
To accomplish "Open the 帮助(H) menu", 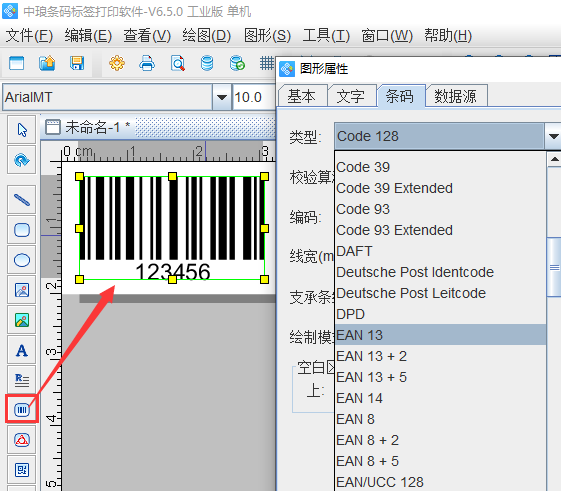I will click(448, 36).
